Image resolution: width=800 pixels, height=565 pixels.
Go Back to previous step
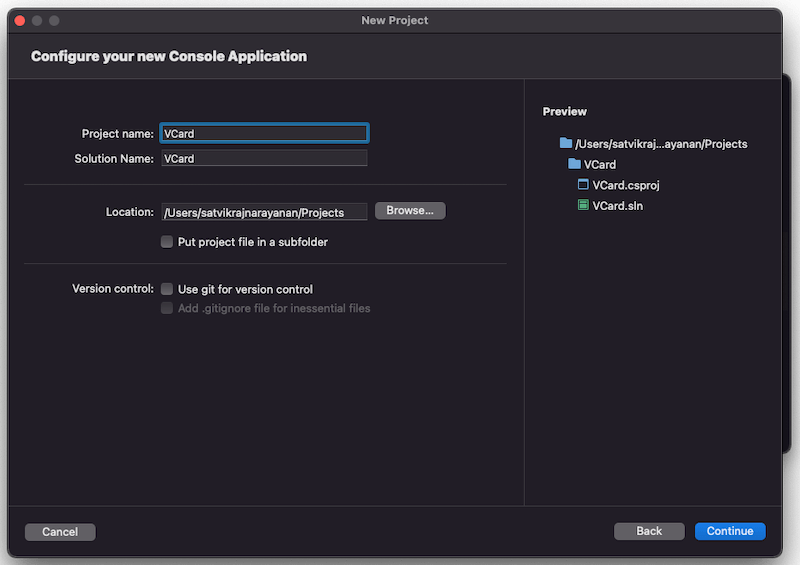pos(649,531)
